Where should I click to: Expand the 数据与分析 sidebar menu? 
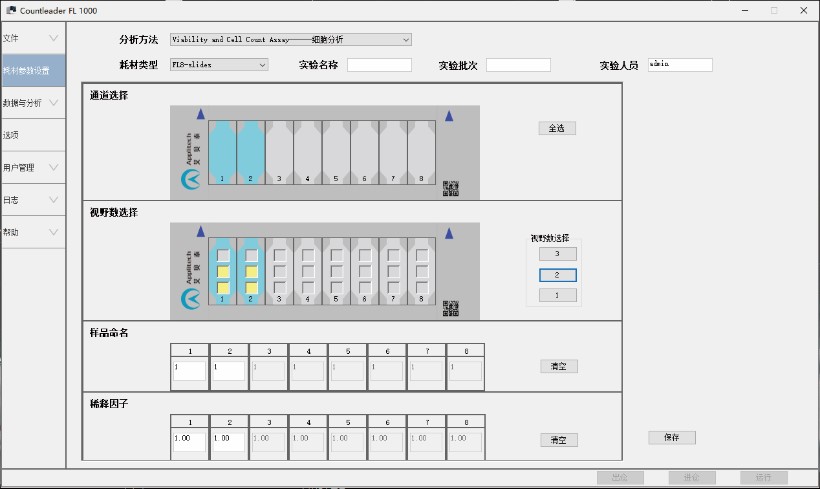click(33, 102)
